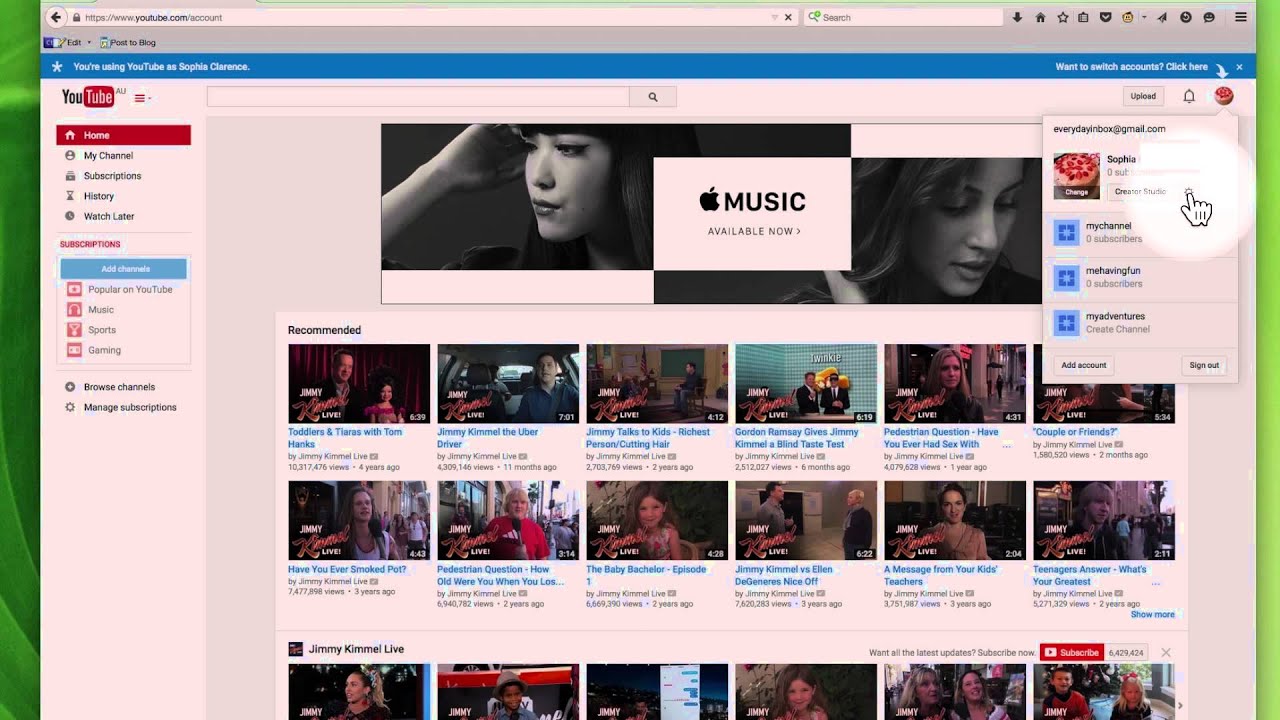Click Want to switch accounts link
The width and height of the screenshot is (1280, 720).
click(1132, 67)
